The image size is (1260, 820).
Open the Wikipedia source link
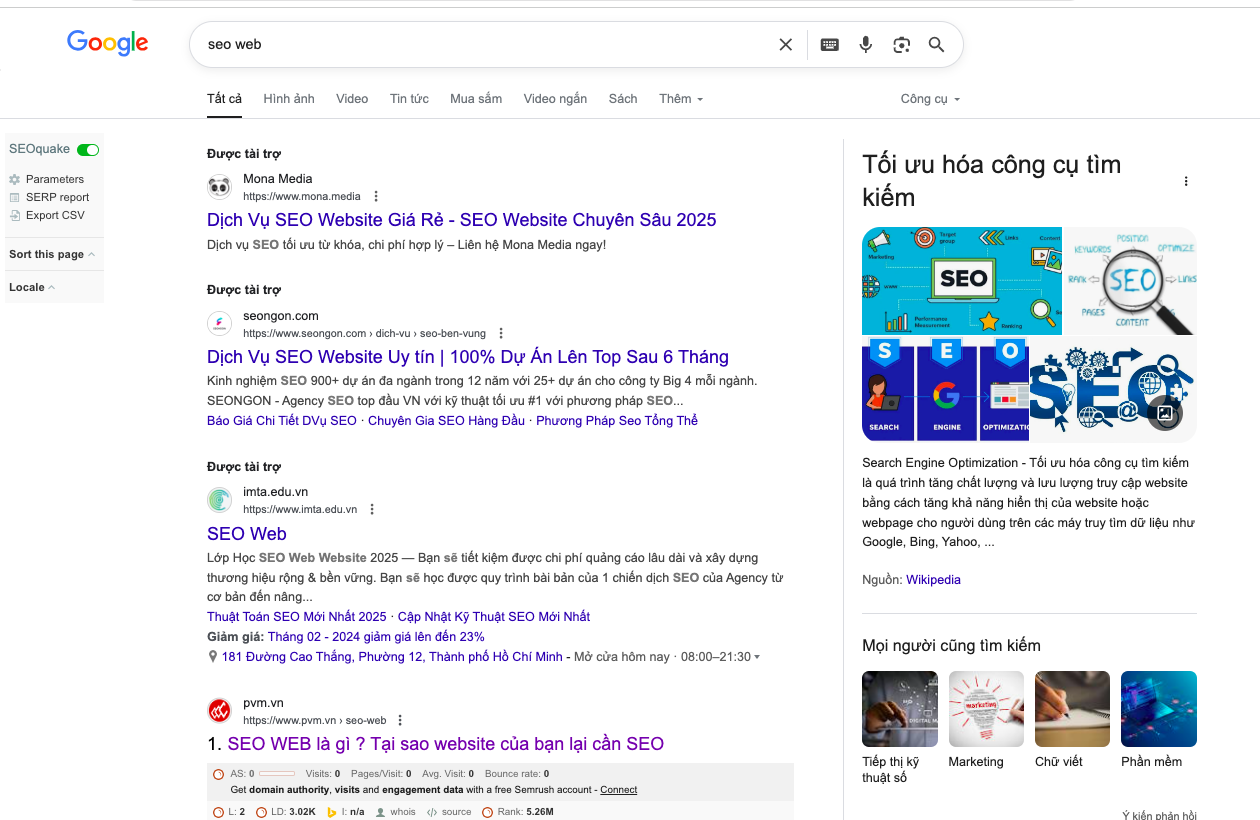click(x=933, y=579)
